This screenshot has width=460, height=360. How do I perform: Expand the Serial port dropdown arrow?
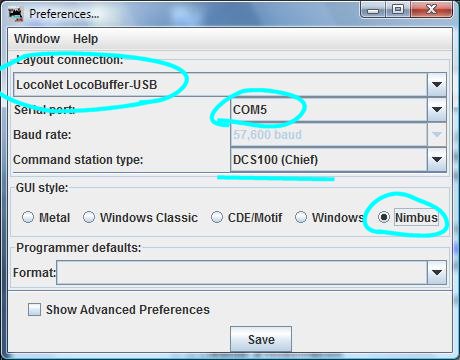437,110
